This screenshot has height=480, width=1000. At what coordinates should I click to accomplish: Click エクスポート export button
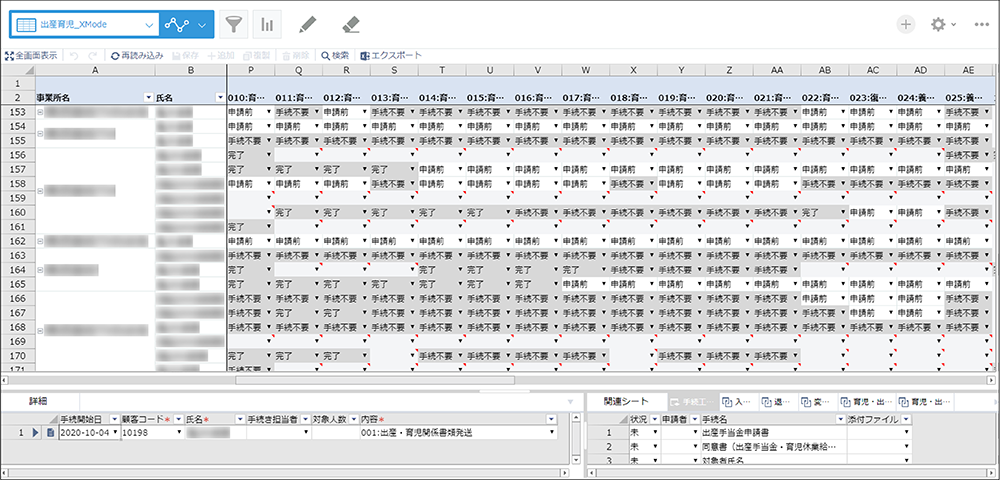tap(392, 55)
